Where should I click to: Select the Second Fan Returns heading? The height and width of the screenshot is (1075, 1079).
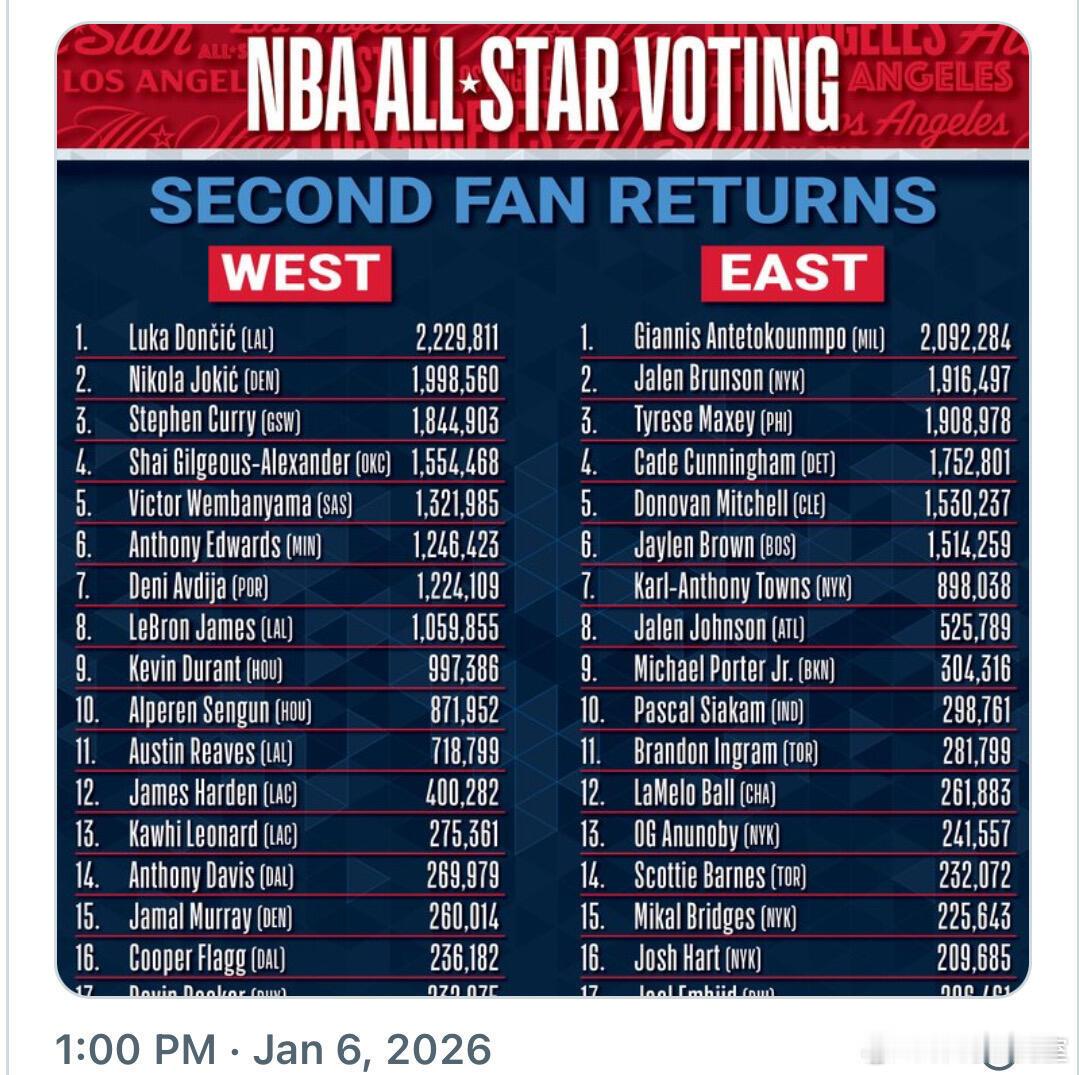tap(542, 199)
